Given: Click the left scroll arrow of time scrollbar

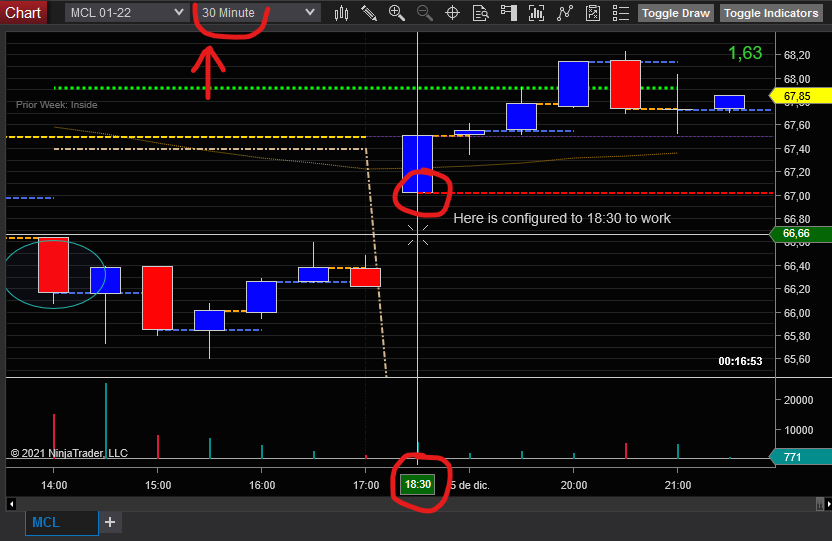Looking at the screenshot, I should [12, 504].
